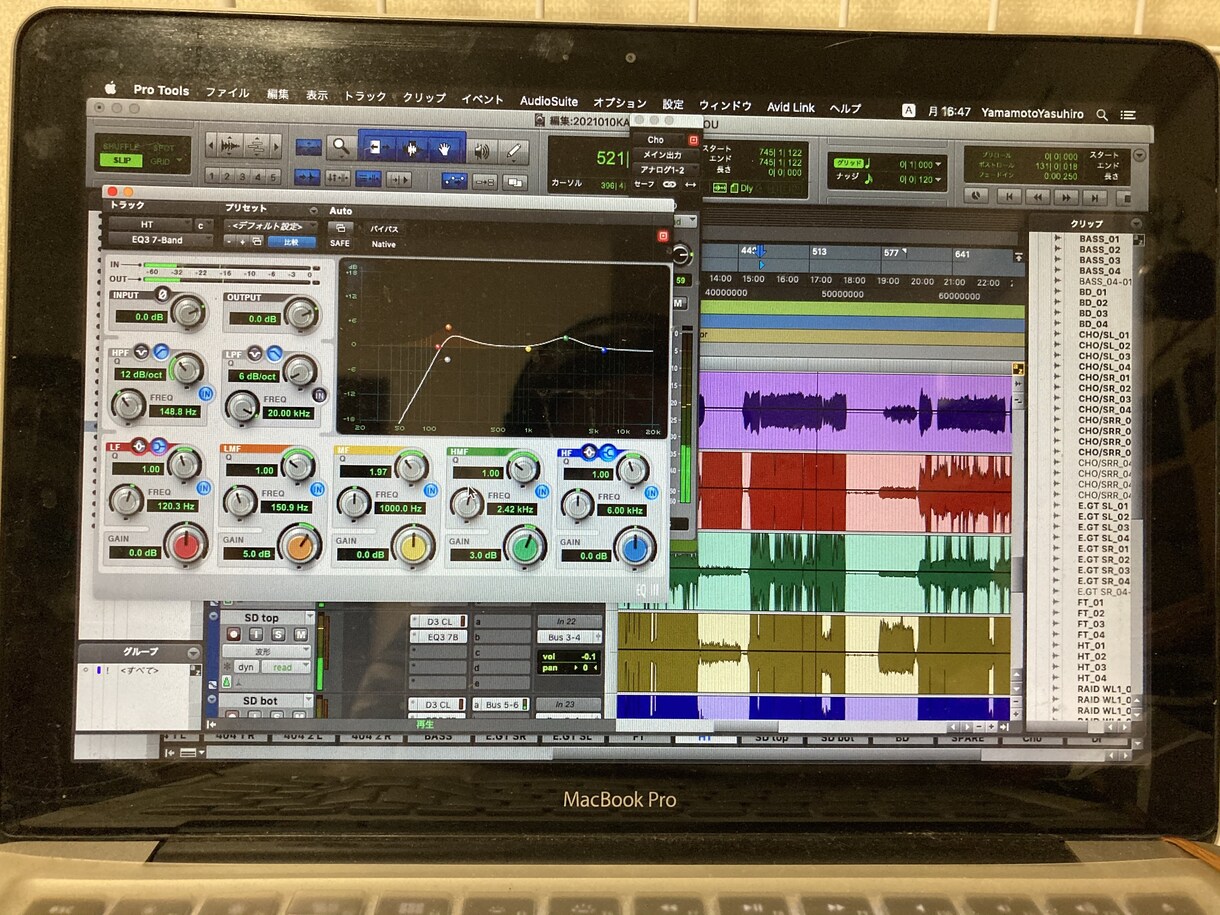Solo the SD top track
The width and height of the screenshot is (1220, 915).
279,634
